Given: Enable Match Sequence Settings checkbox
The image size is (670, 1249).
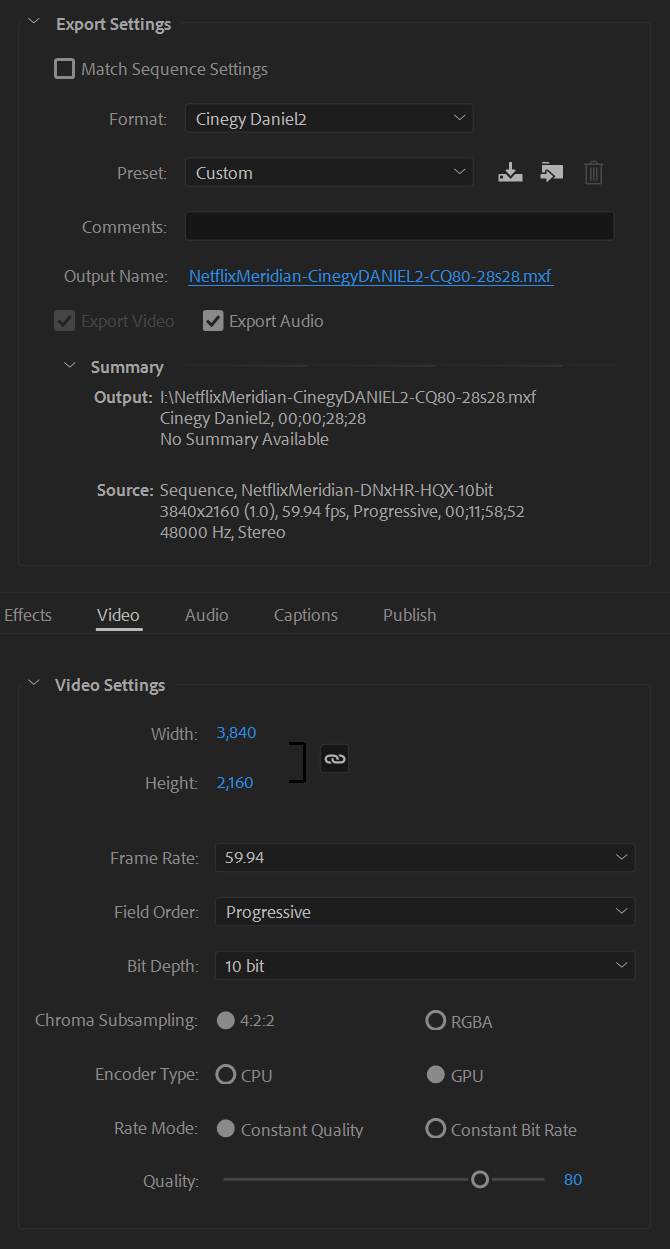Looking at the screenshot, I should tap(64, 69).
